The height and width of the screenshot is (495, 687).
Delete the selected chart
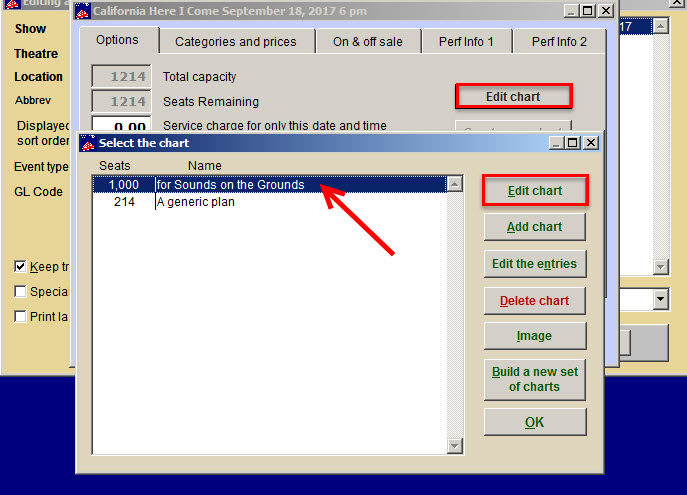pos(535,301)
